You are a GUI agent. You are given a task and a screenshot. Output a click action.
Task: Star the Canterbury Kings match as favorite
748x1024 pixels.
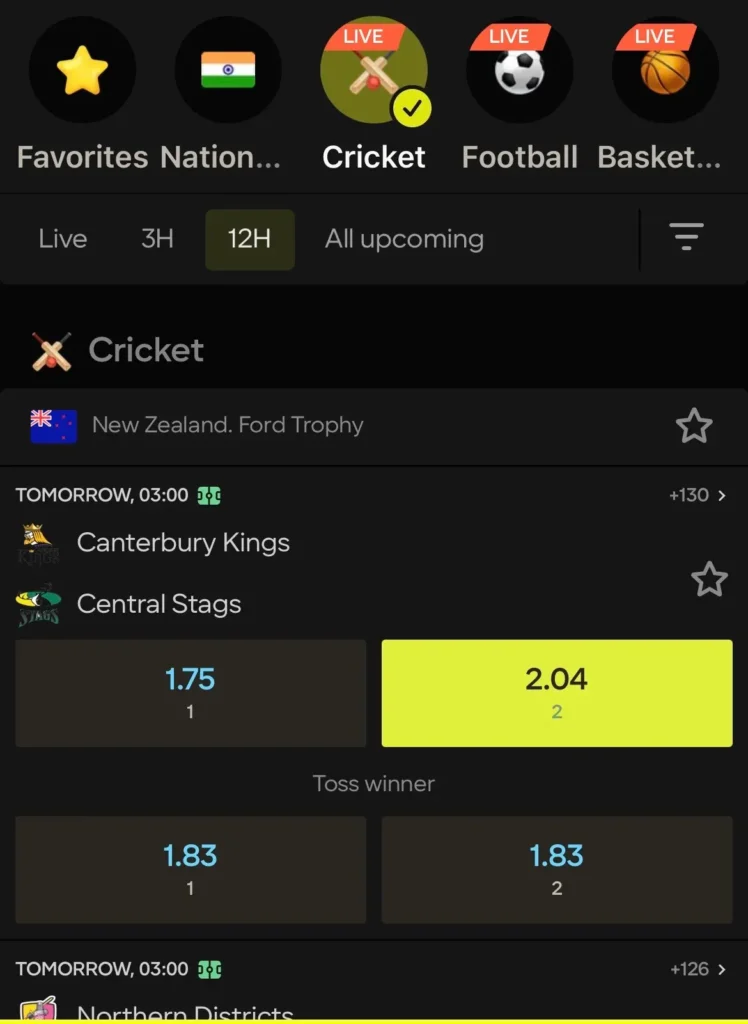point(710,579)
